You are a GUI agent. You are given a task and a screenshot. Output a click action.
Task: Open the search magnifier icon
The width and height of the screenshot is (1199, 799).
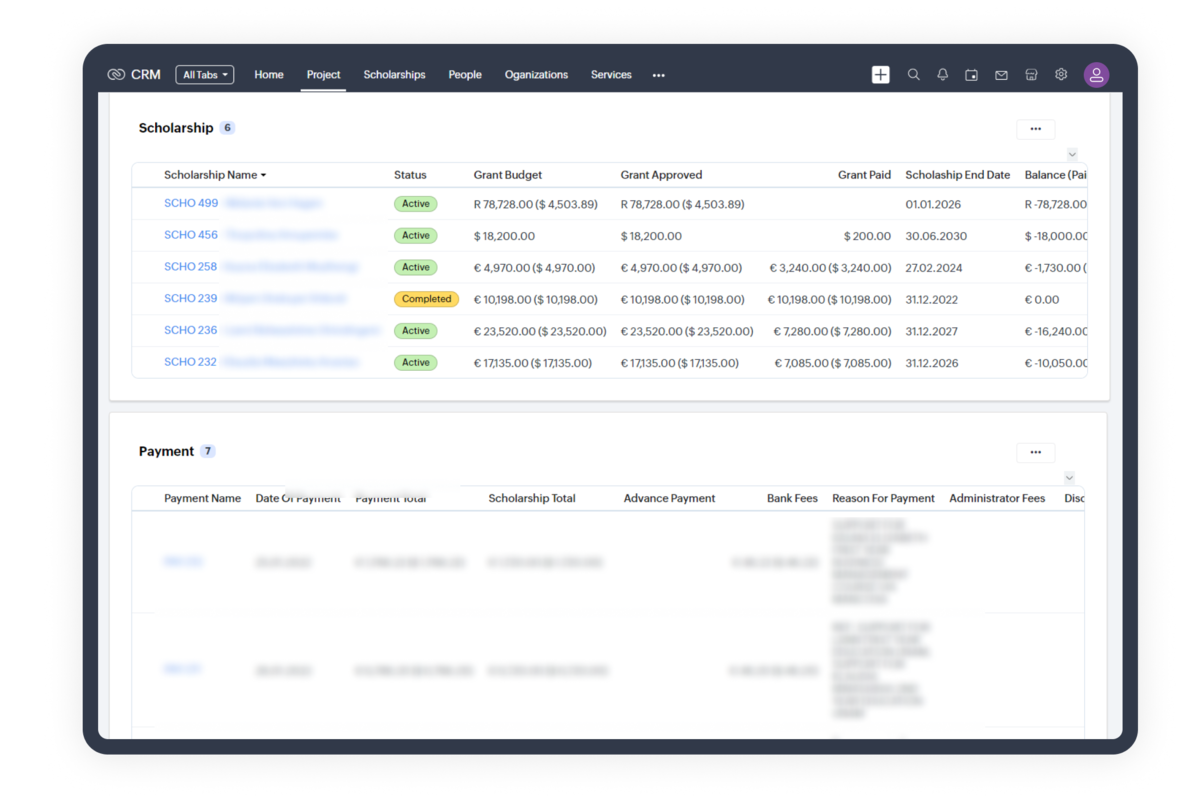913,75
